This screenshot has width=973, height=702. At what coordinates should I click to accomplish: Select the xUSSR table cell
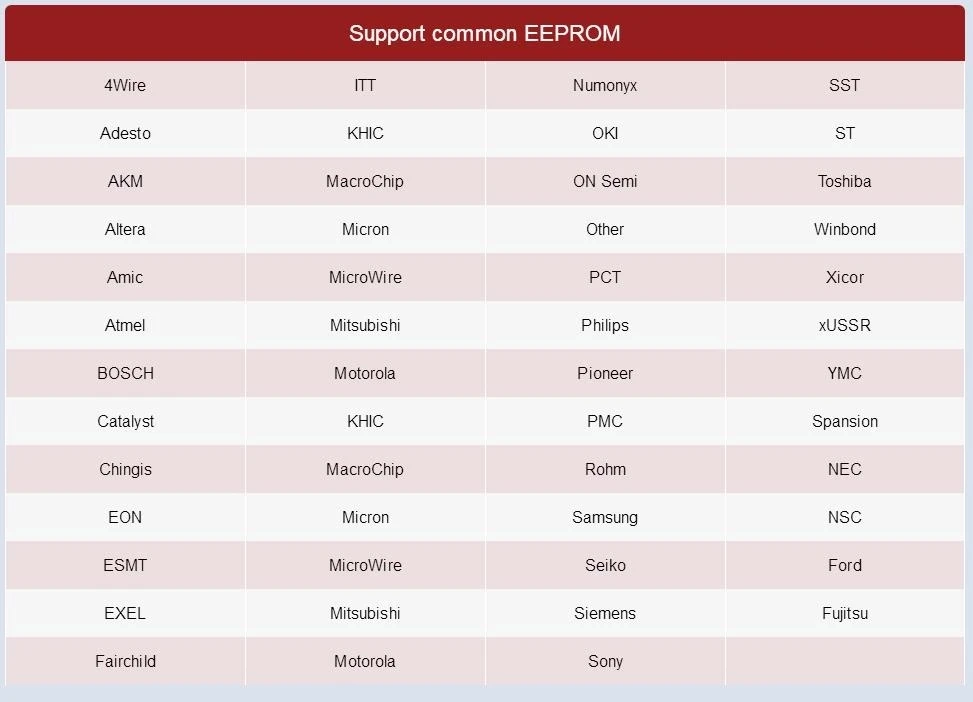point(845,325)
